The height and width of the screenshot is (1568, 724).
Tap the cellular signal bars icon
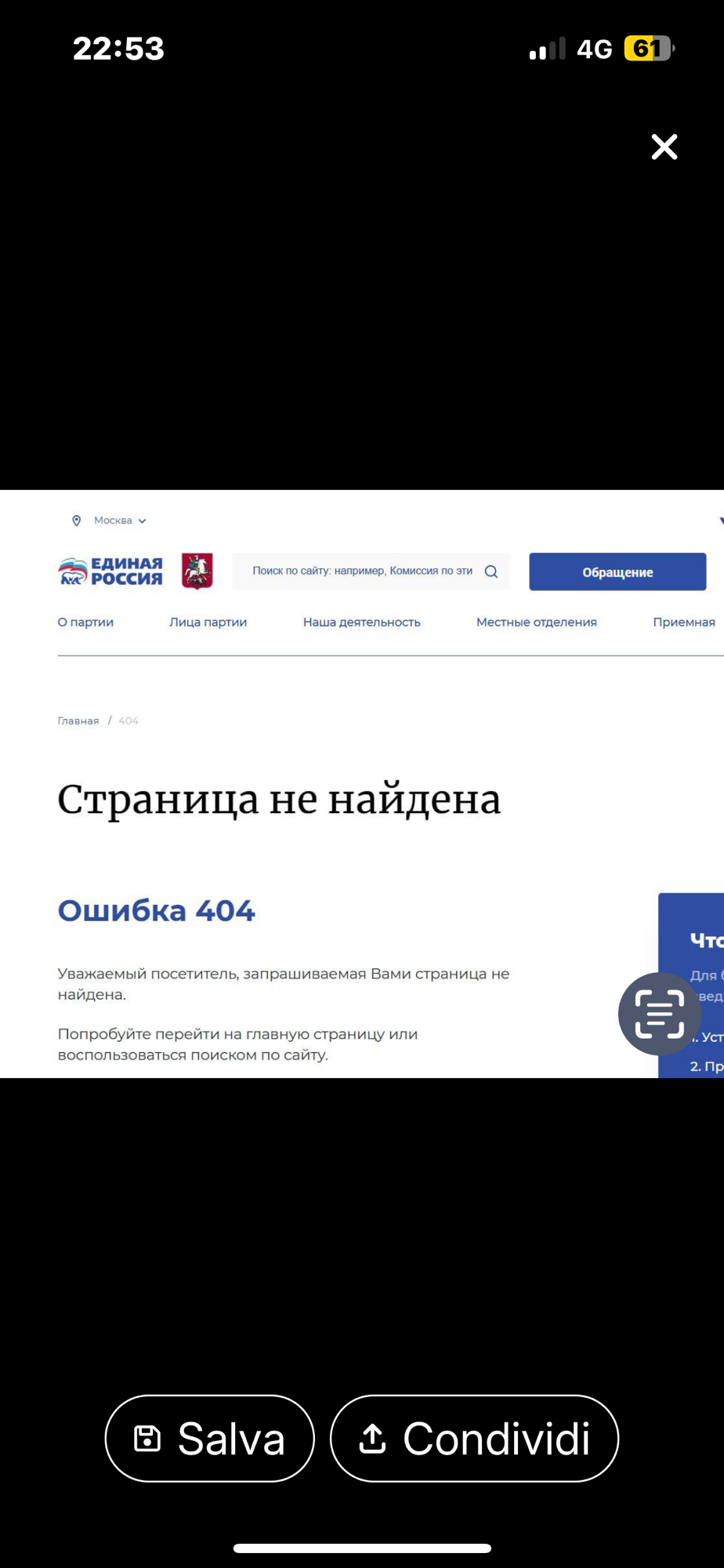[x=547, y=49]
